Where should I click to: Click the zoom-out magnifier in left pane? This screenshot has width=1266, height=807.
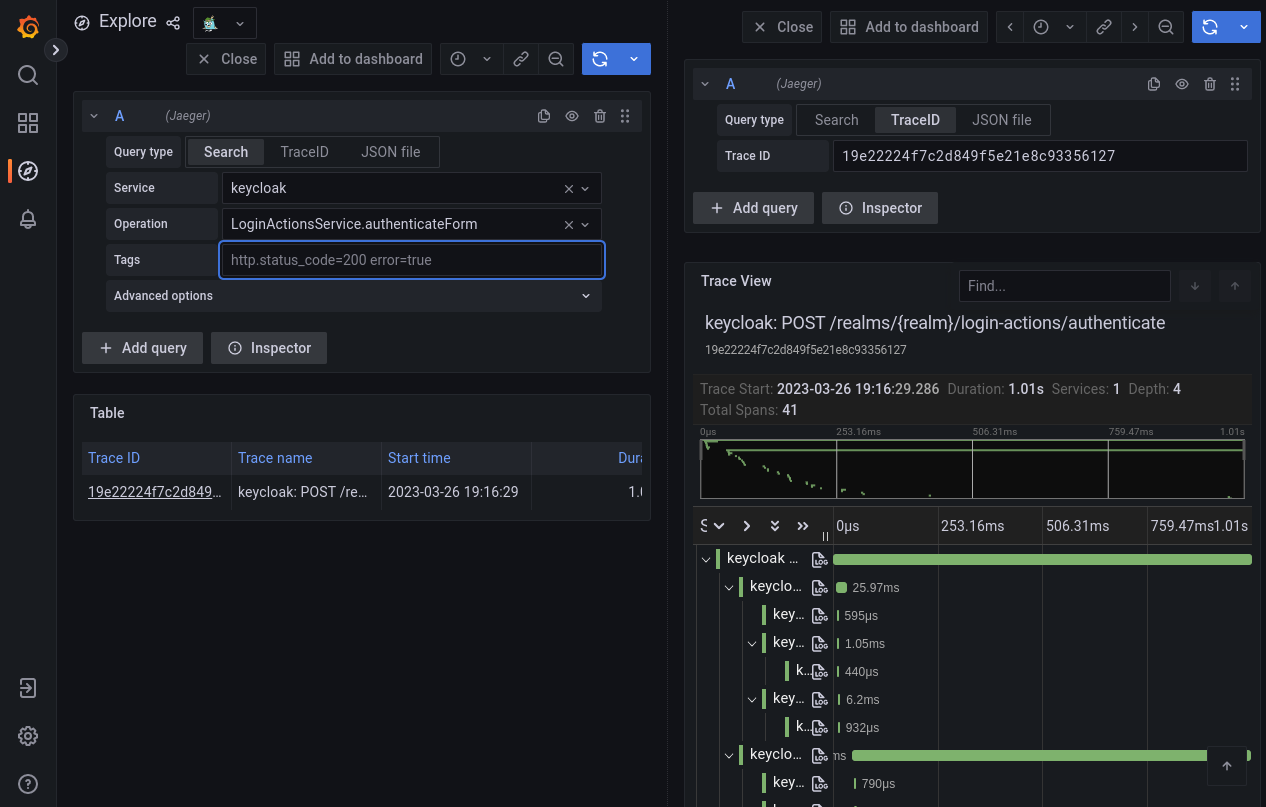tap(556, 59)
